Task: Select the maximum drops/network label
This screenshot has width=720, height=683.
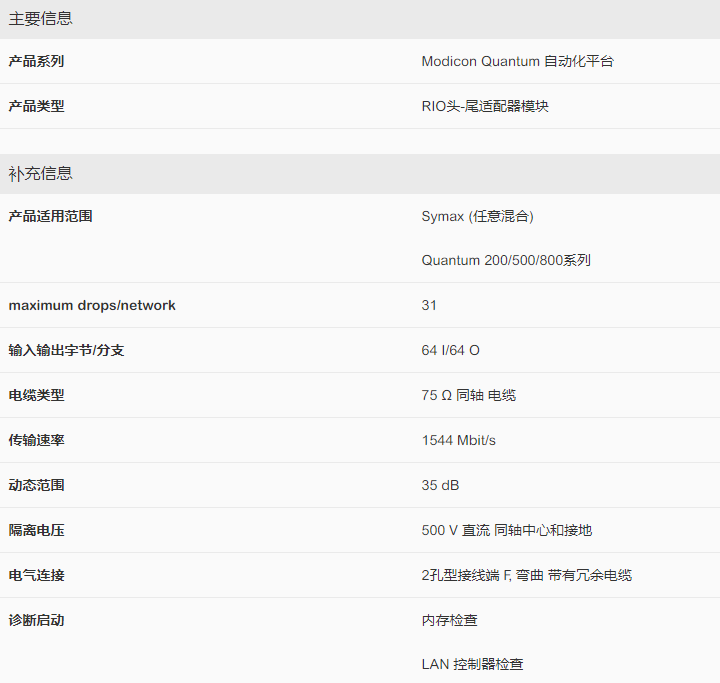Action: point(92,305)
